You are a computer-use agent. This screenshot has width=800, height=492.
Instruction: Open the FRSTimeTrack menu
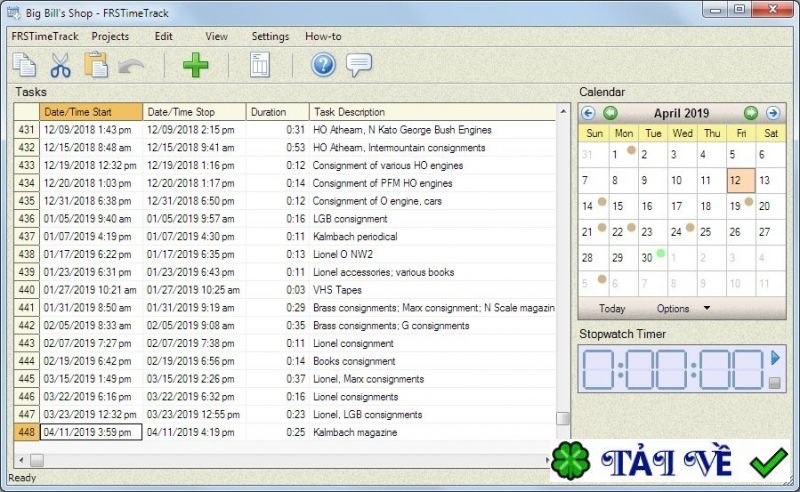coord(45,36)
